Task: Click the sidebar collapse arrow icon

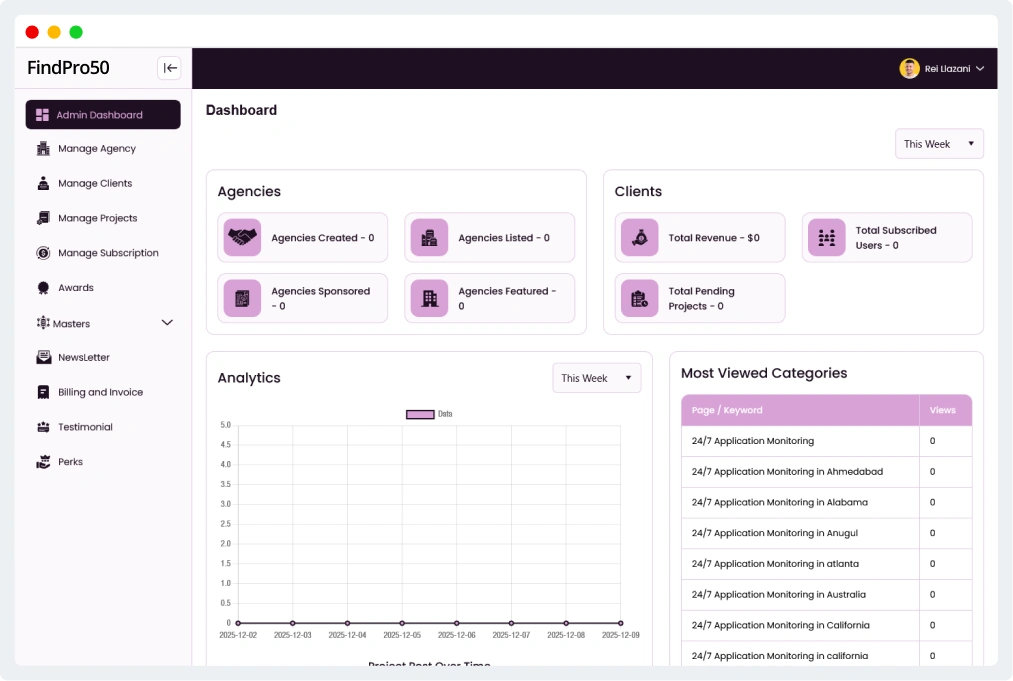Action: tap(170, 68)
